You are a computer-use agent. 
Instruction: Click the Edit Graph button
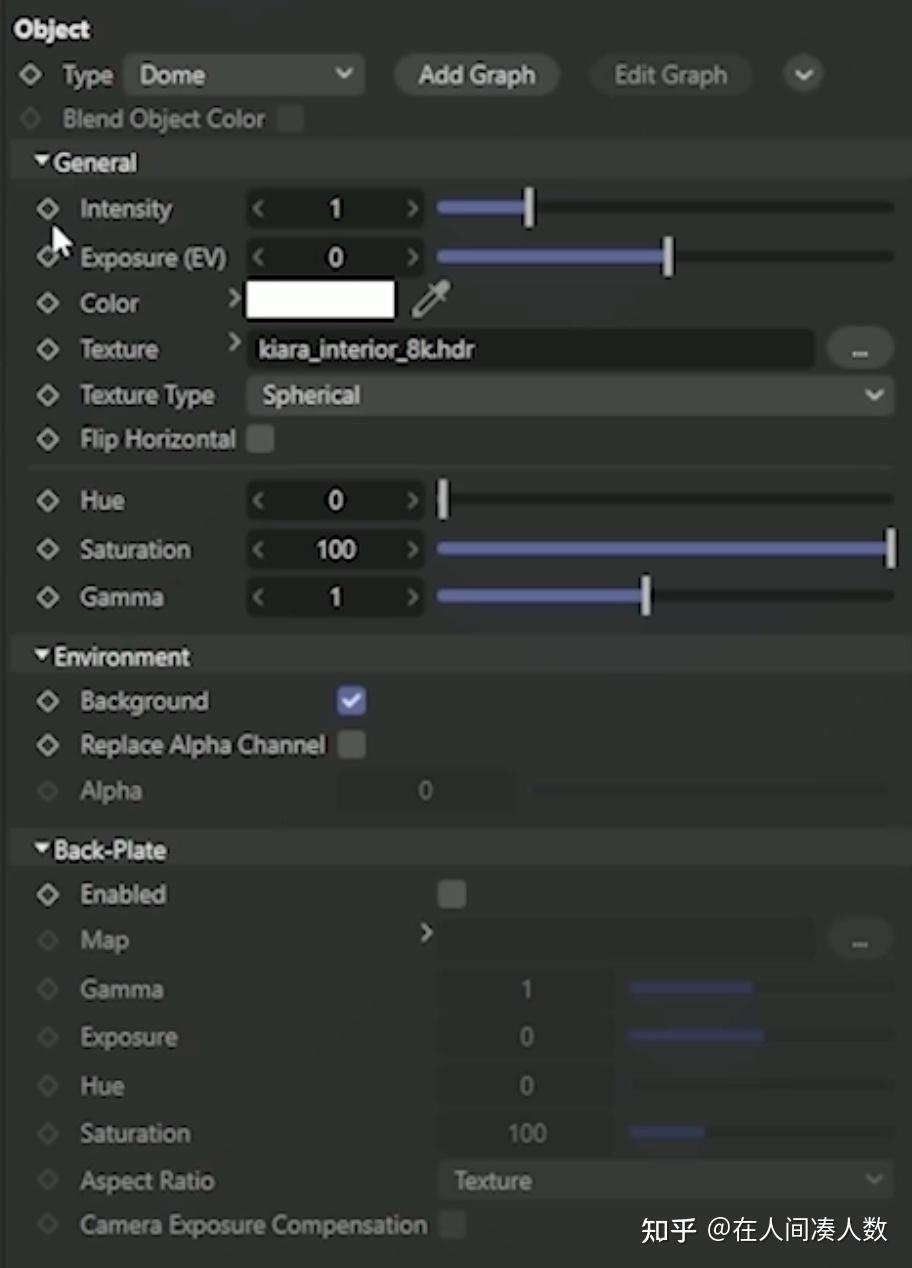pos(670,73)
